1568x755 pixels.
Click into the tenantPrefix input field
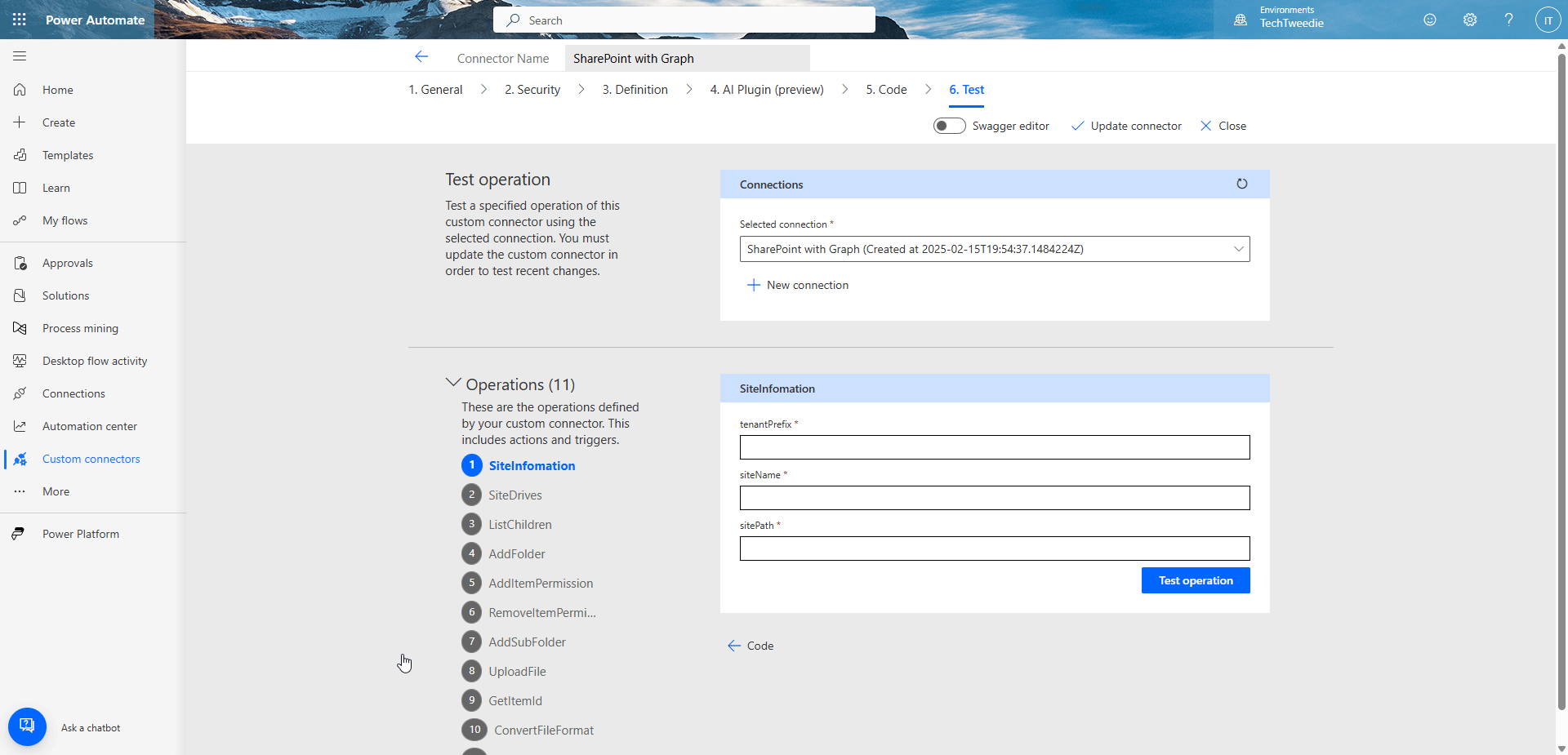point(994,447)
